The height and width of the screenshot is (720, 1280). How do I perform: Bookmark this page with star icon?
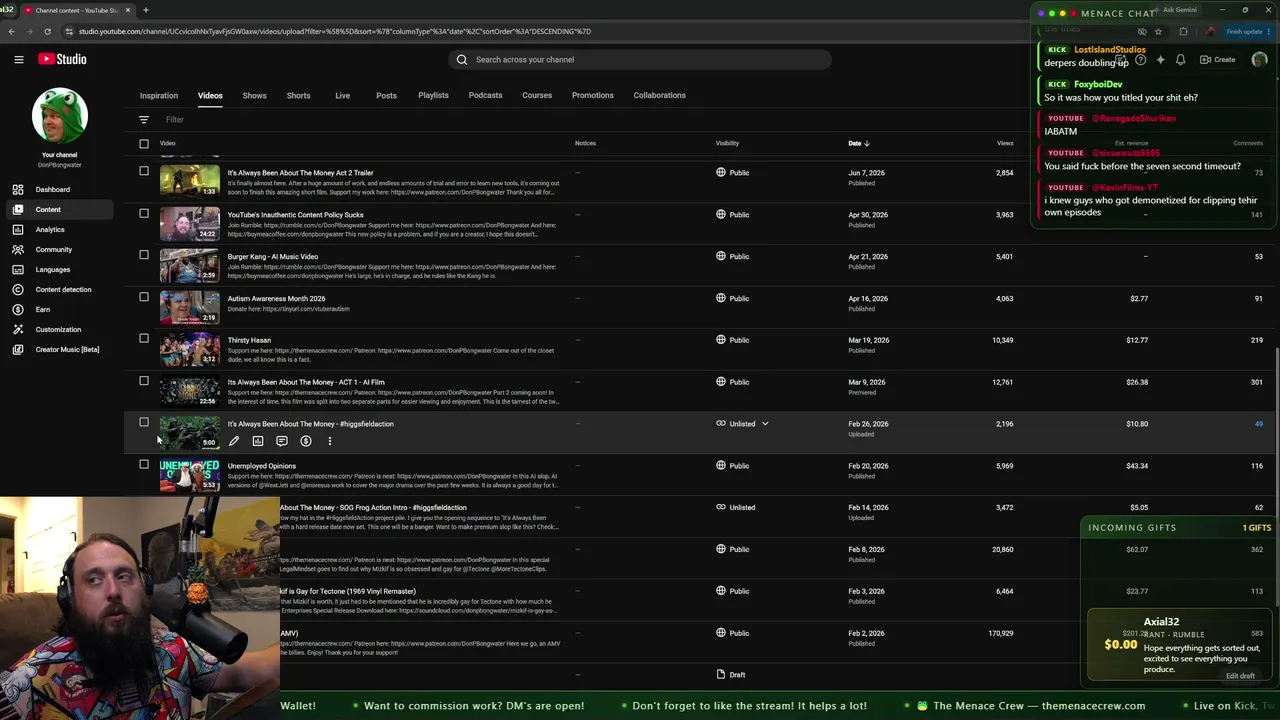pyautogui.click(x=1158, y=31)
